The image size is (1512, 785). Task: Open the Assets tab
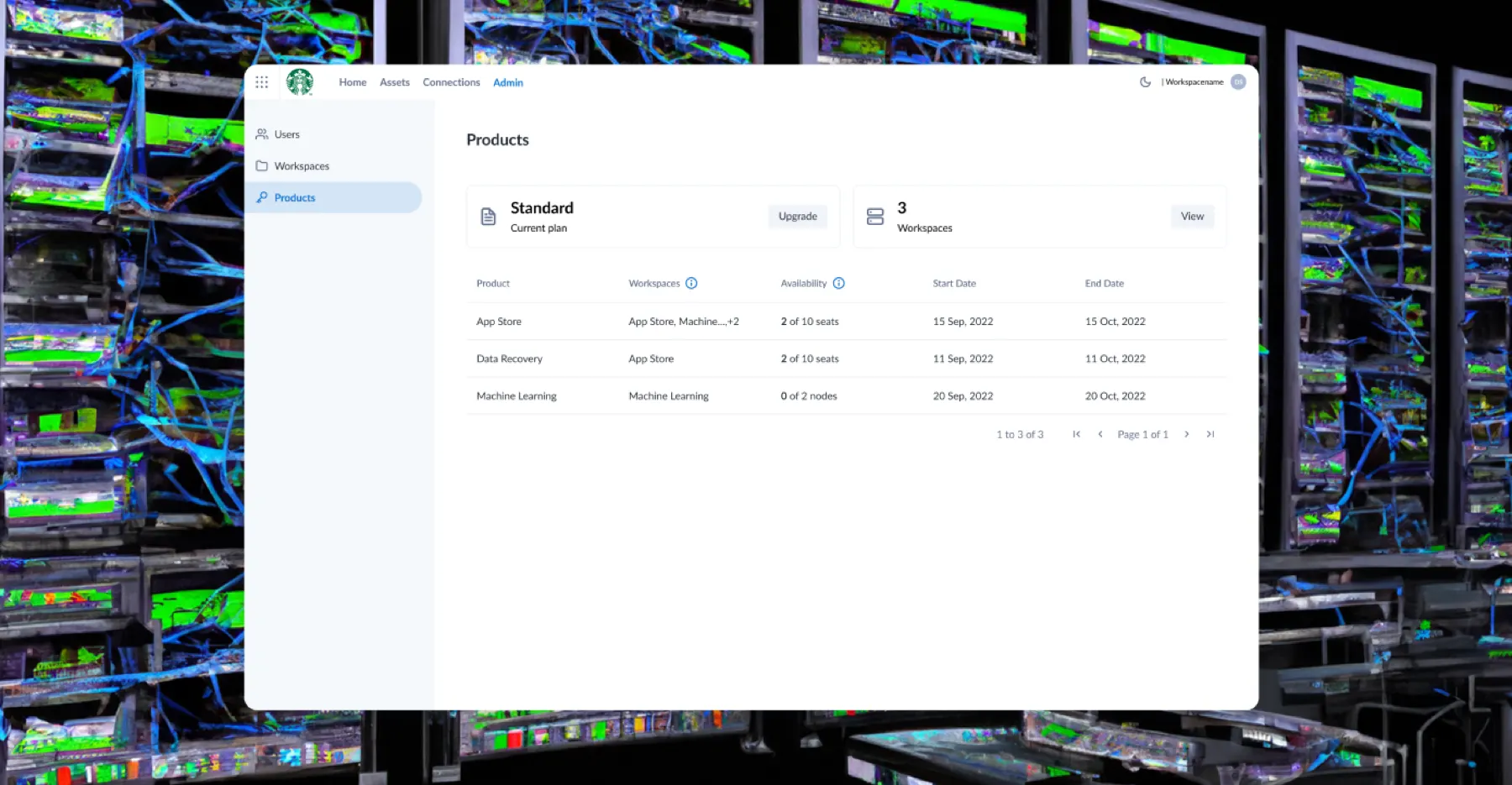(395, 82)
